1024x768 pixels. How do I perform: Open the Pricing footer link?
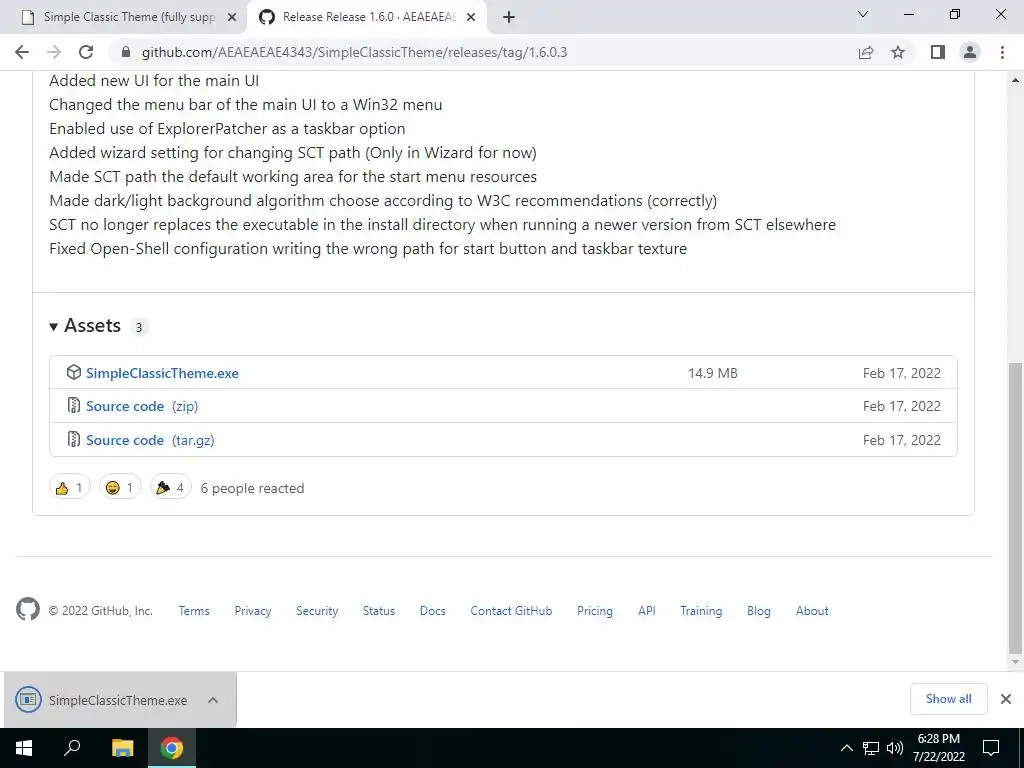click(x=595, y=611)
